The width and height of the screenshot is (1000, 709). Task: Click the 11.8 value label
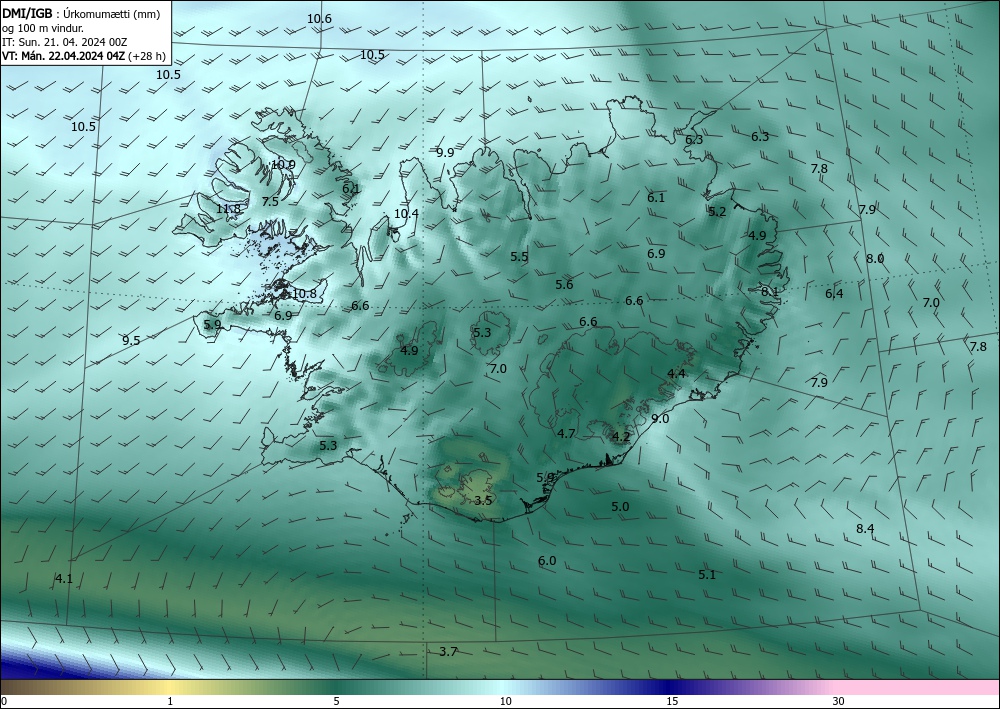[228, 208]
